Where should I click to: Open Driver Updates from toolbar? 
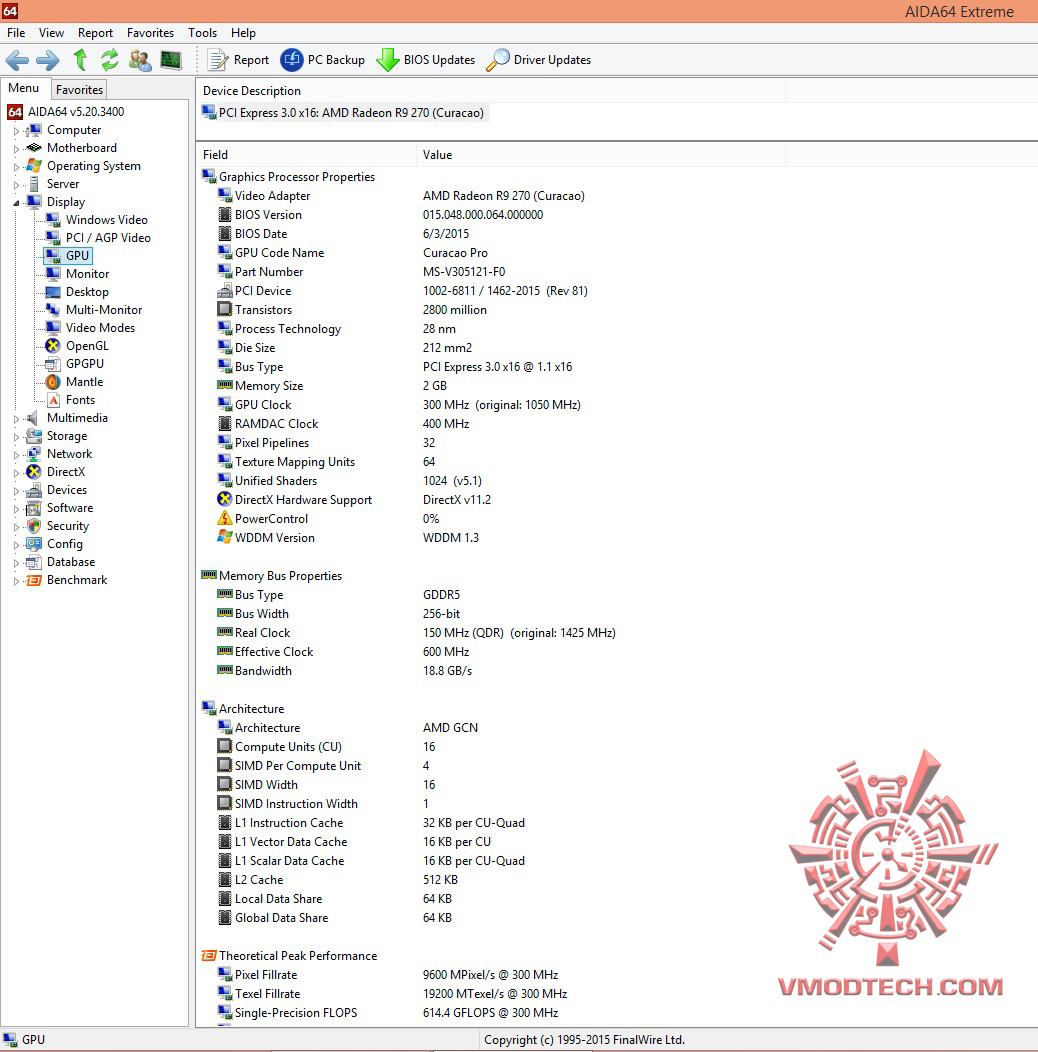tap(538, 60)
